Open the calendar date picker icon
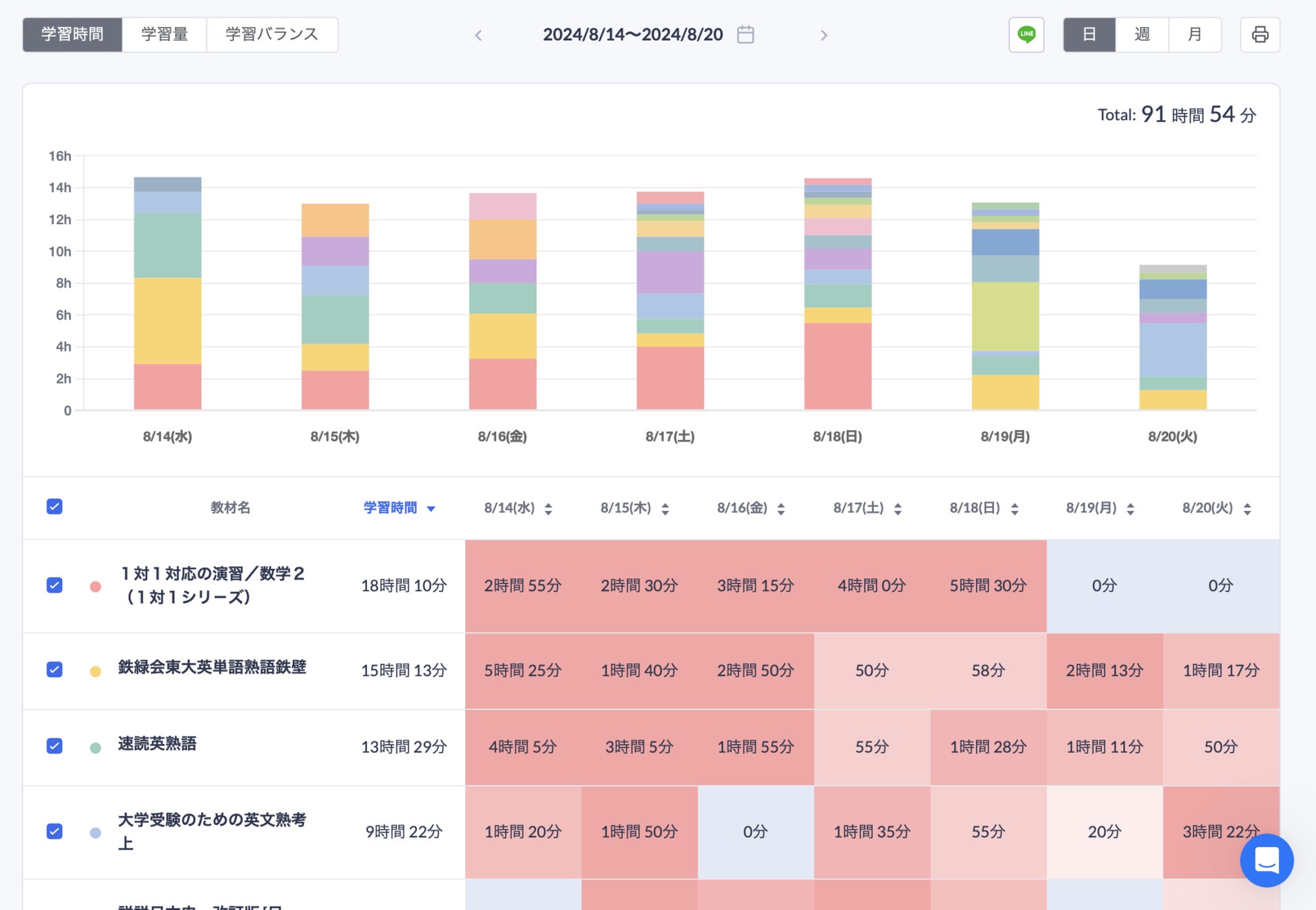 click(x=745, y=34)
